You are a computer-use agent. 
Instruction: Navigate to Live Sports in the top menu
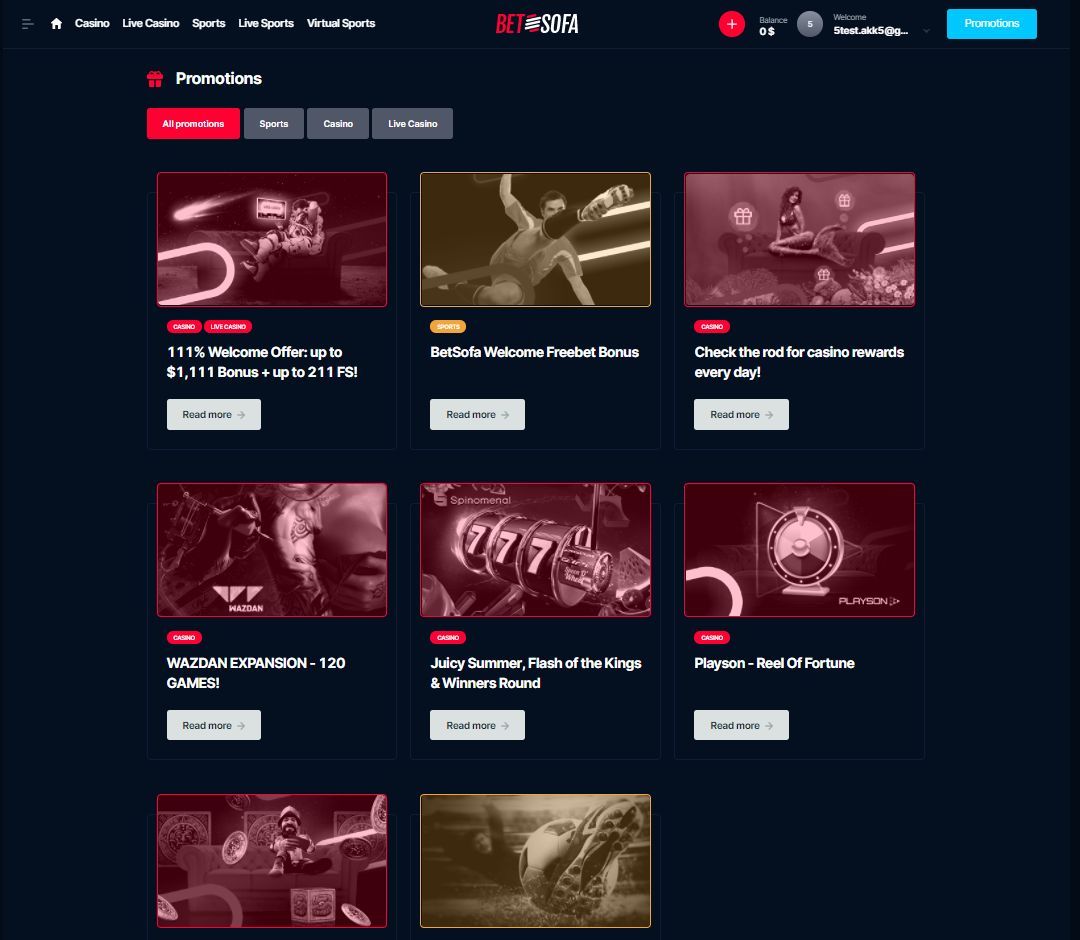coord(266,23)
